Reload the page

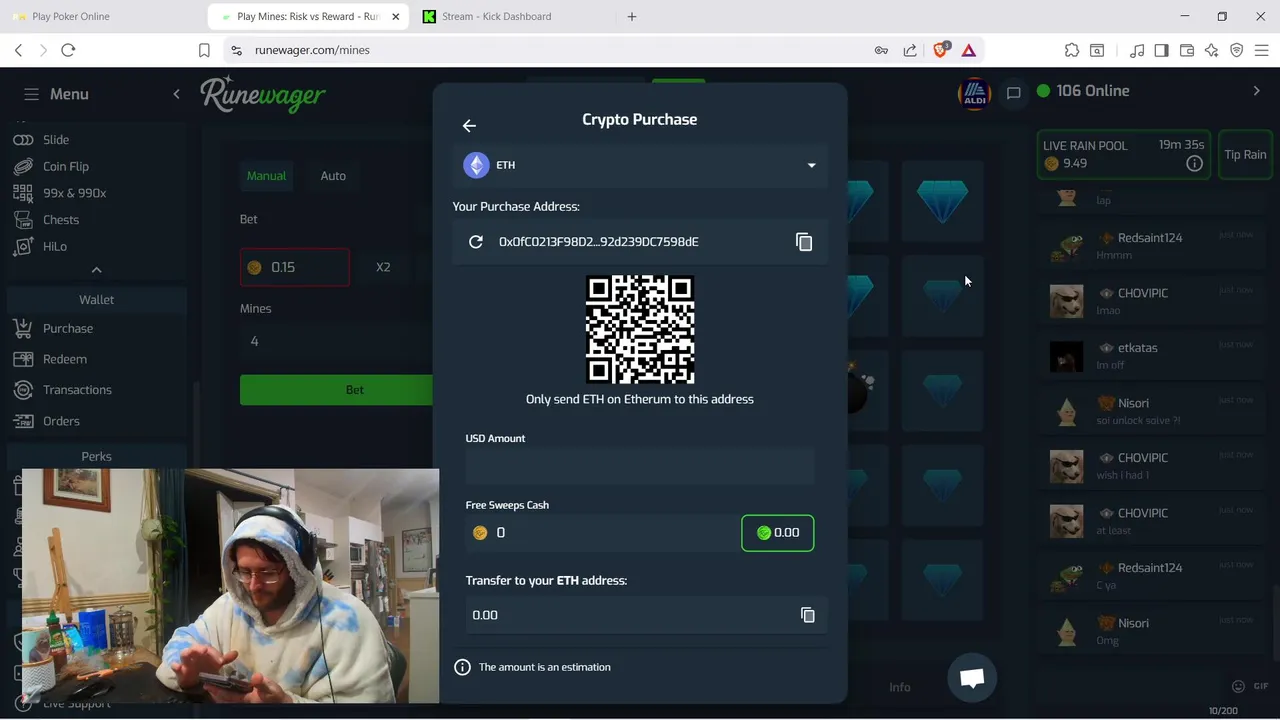pos(68,50)
